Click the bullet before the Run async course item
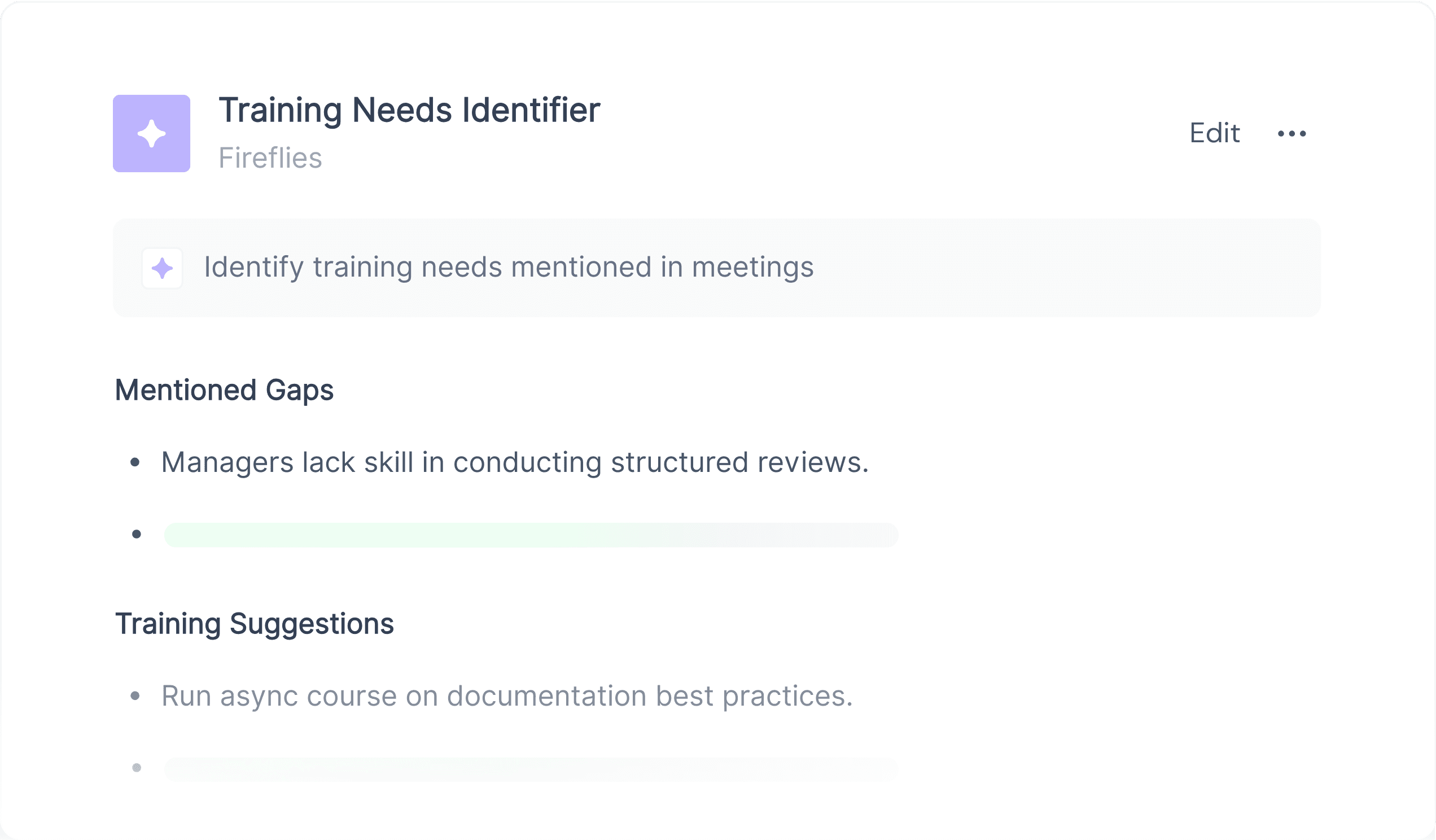The height and width of the screenshot is (840, 1436). [x=135, y=696]
